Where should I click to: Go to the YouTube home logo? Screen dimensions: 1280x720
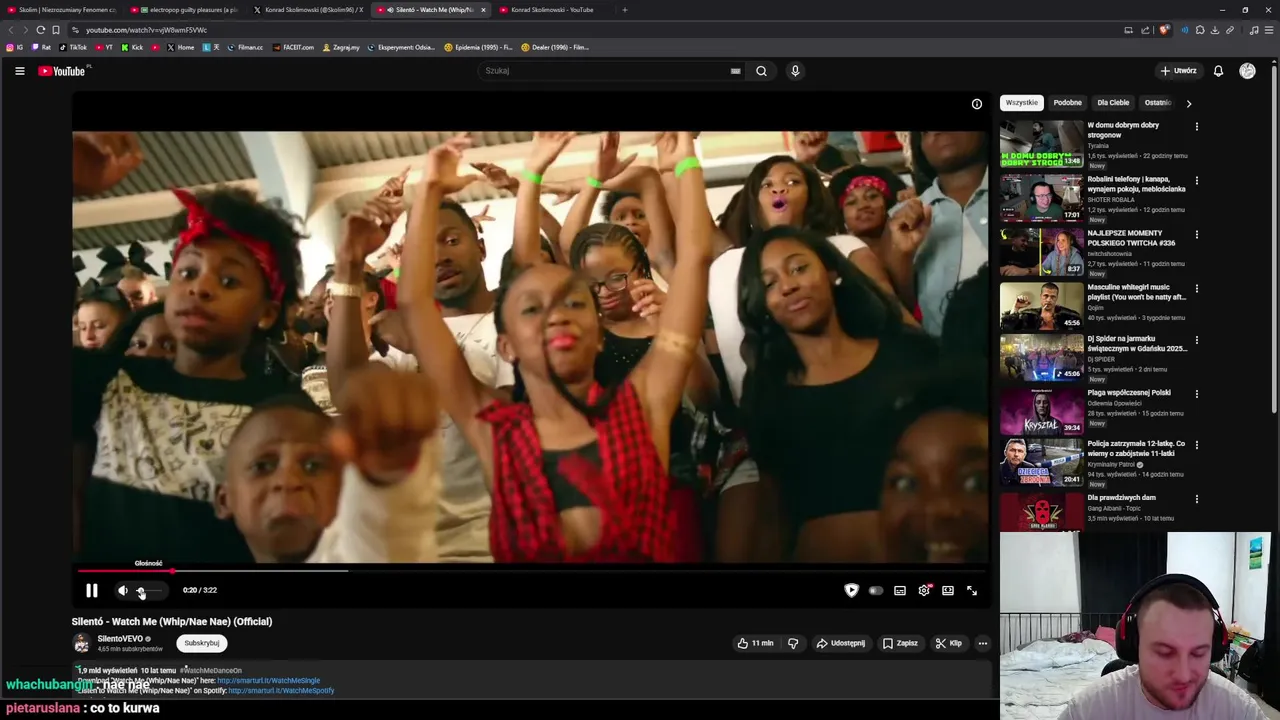click(x=62, y=71)
